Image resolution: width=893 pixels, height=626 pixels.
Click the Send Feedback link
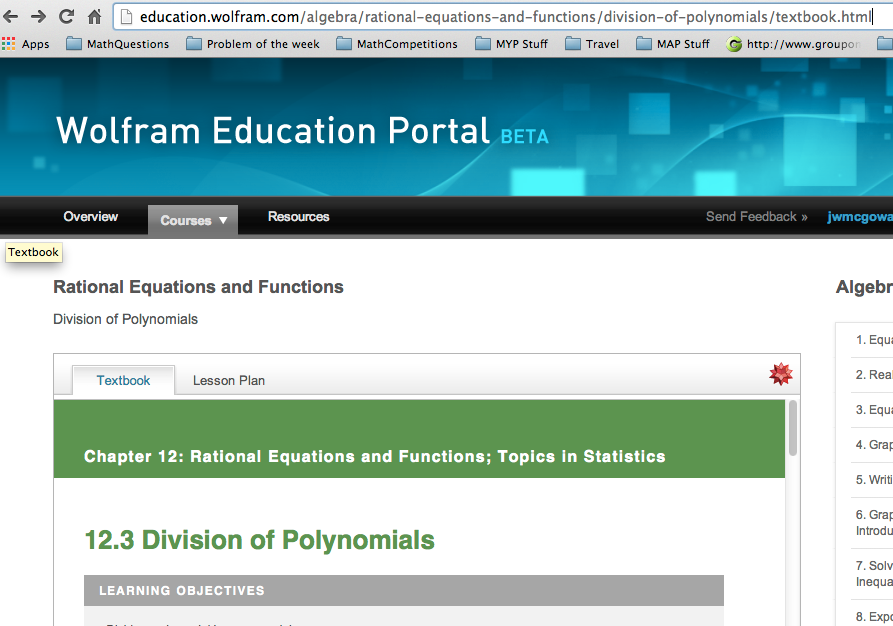756,216
